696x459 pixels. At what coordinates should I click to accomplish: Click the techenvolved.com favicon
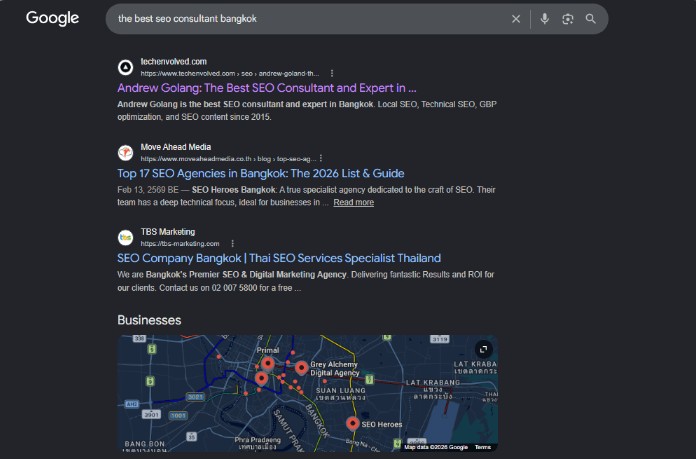click(x=126, y=67)
